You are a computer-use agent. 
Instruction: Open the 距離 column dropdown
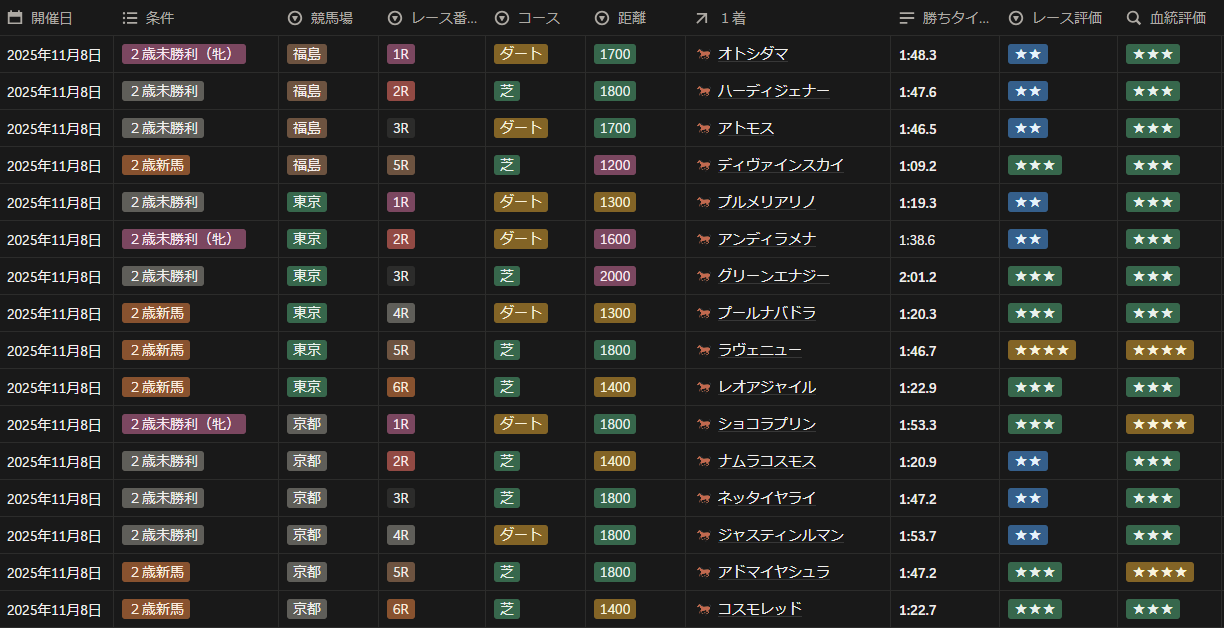coord(602,18)
